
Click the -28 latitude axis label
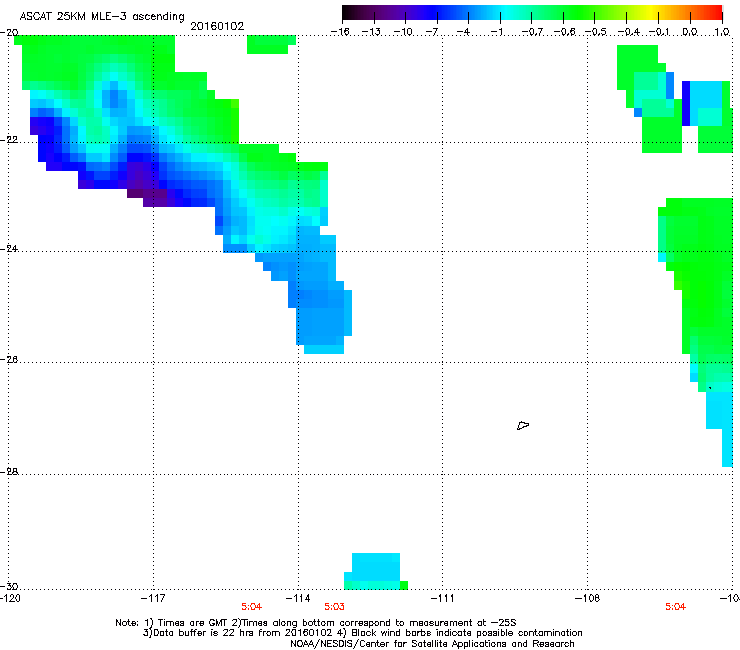pyautogui.click(x=9, y=471)
